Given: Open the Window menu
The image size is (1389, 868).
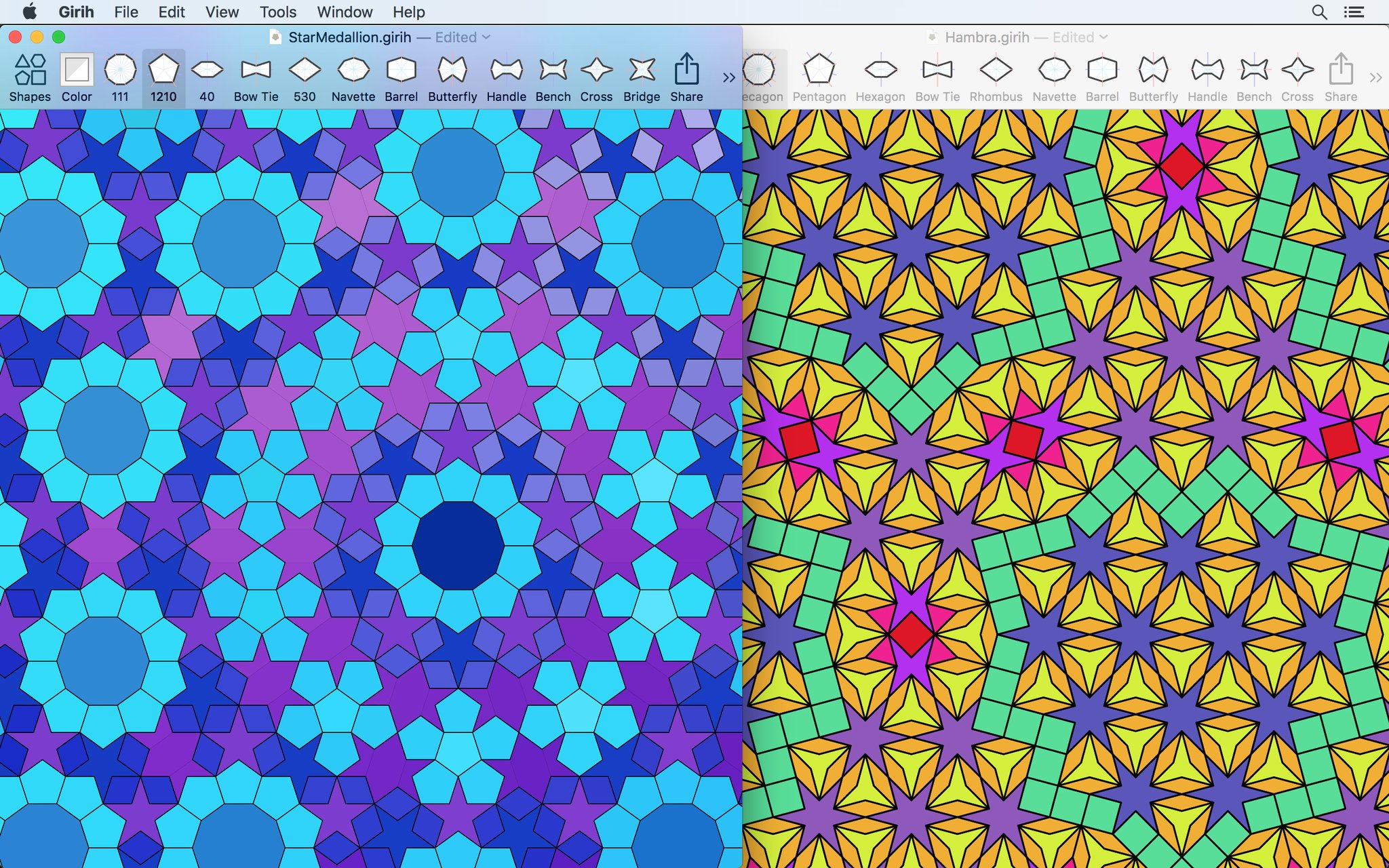Looking at the screenshot, I should [345, 12].
